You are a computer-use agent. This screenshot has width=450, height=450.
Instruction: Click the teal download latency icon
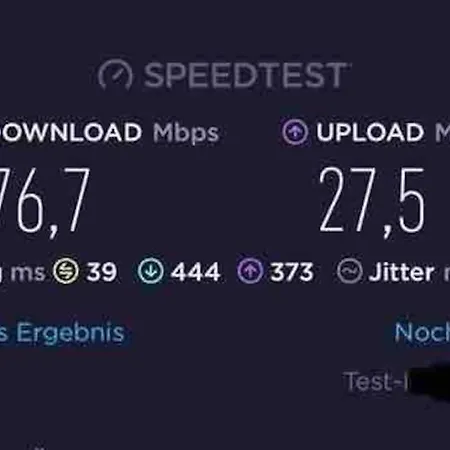151,271
